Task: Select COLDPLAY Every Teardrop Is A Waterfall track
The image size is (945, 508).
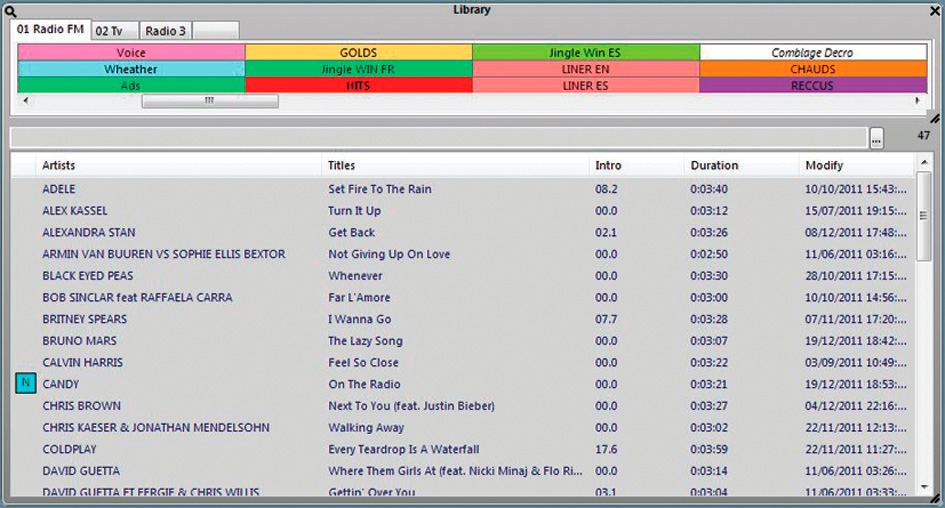Action: (400, 449)
